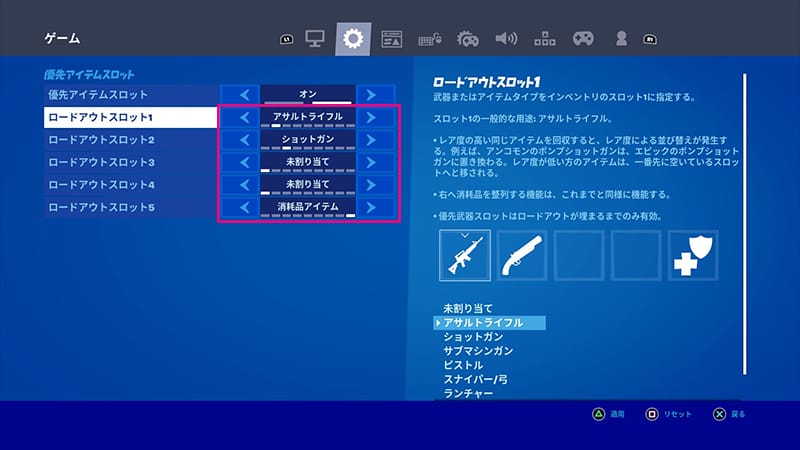
Task: Toggle the オン value of 優先アイテムスロット
Action: [x=308, y=95]
